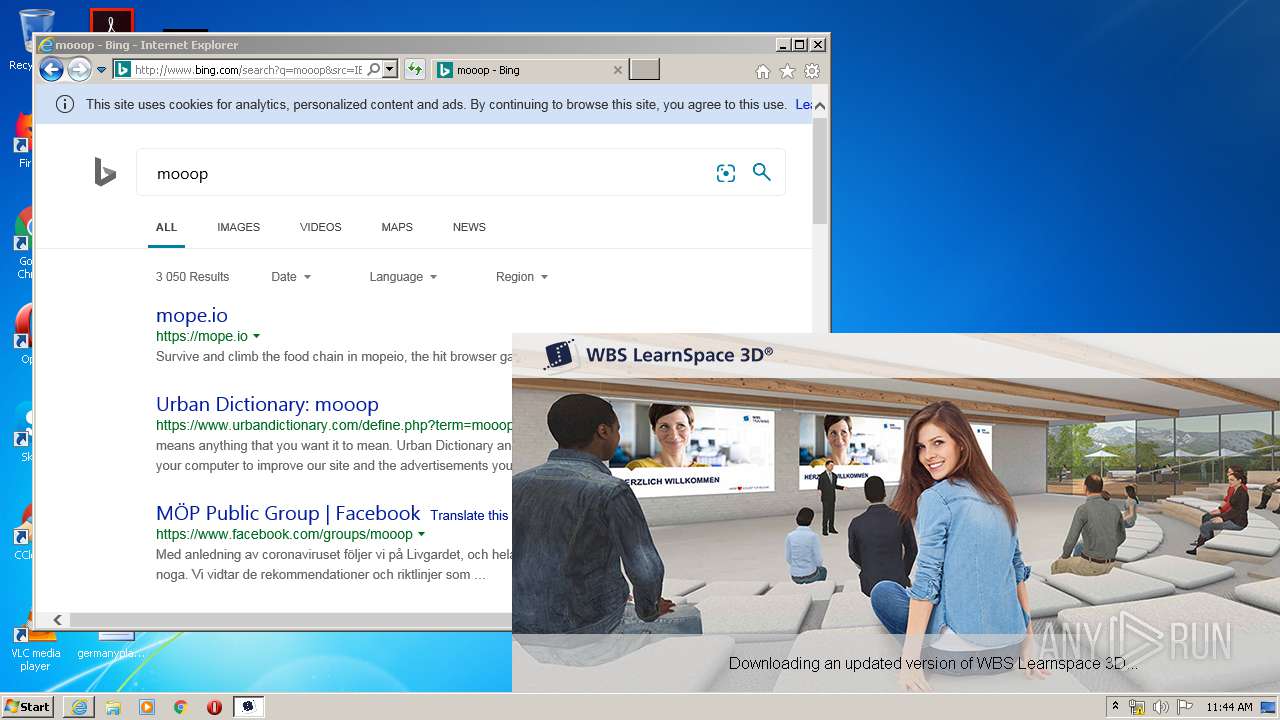The image size is (1280, 720).
Task: Switch to the NEWS tab
Action: point(469,227)
